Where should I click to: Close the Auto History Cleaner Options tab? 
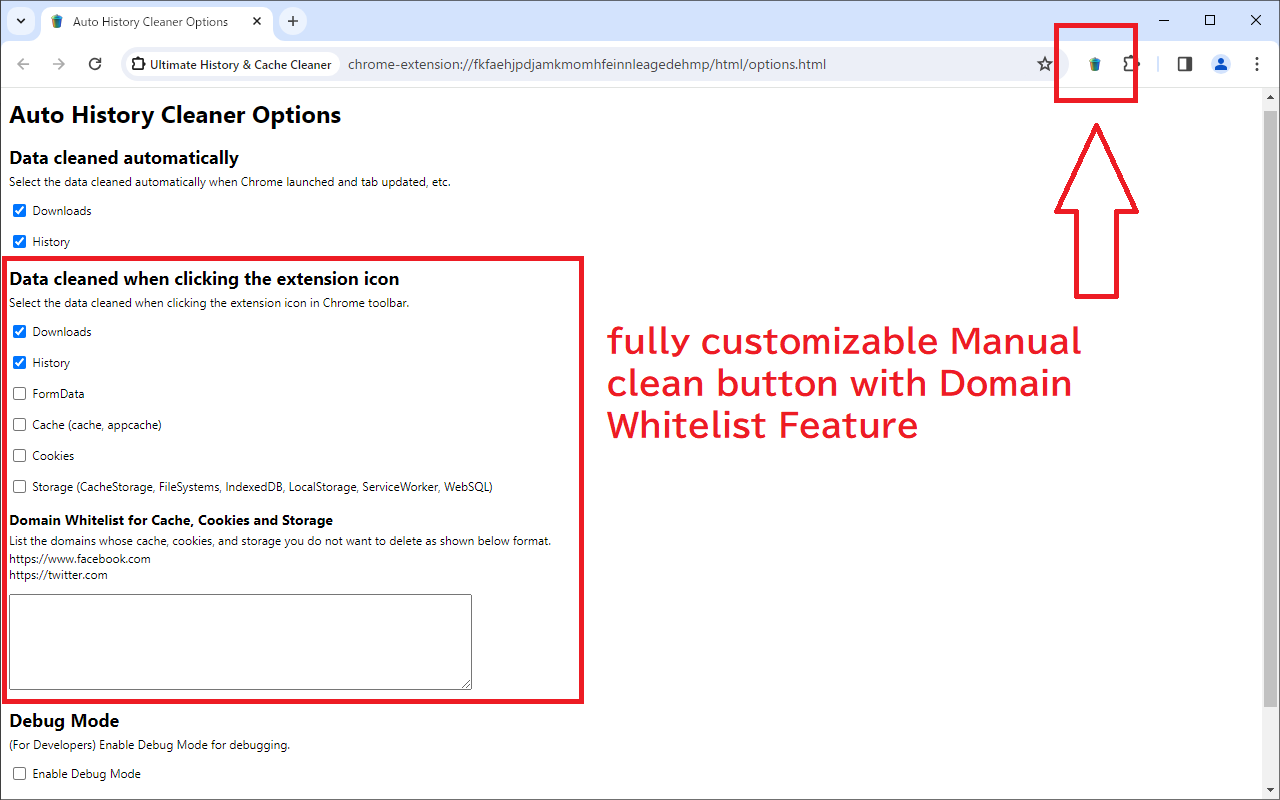(257, 21)
